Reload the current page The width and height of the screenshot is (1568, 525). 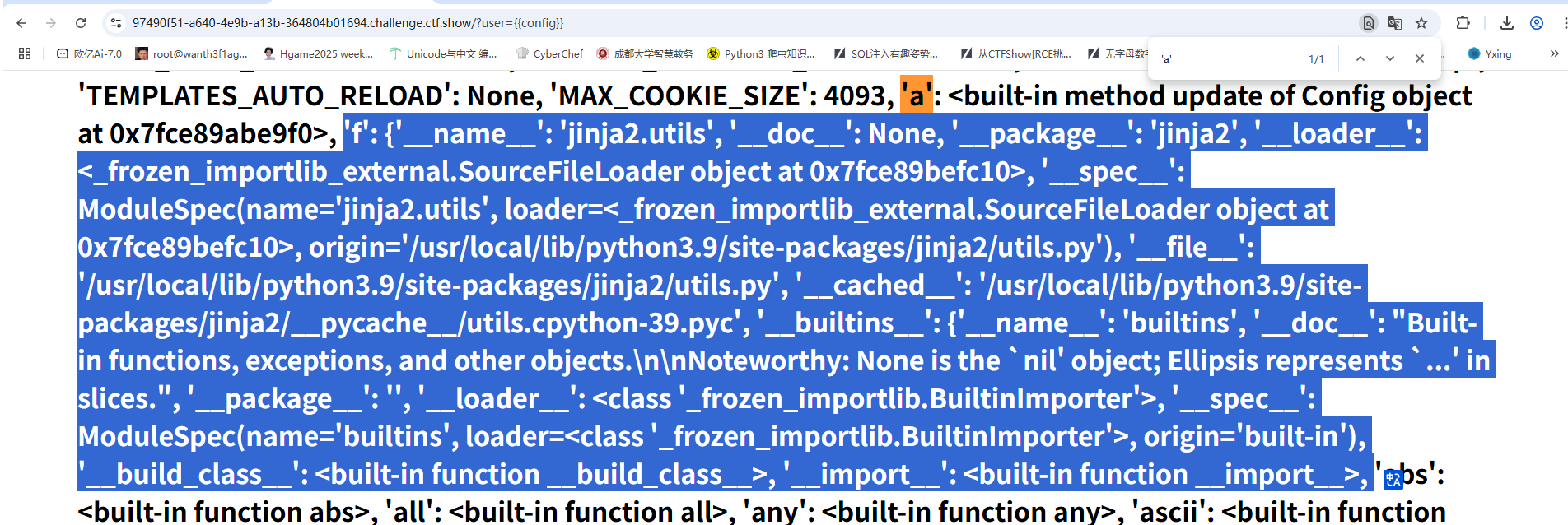click(81, 23)
